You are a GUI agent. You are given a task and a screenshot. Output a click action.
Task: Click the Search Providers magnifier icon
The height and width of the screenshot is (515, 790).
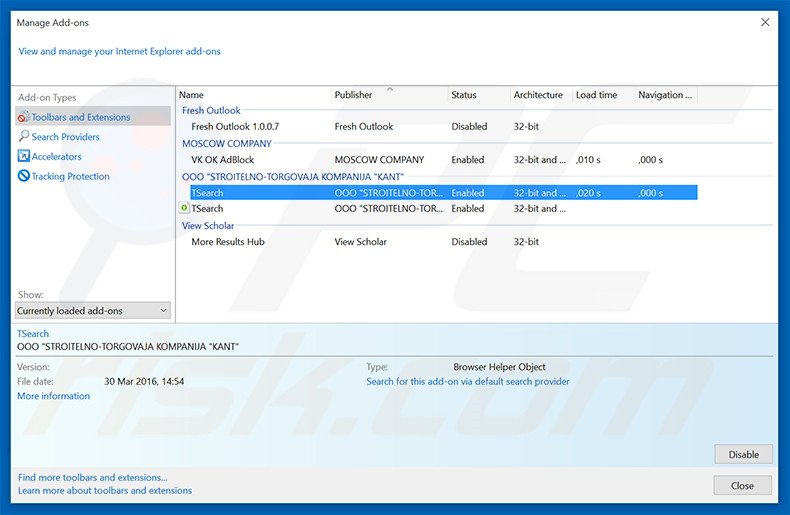pyautogui.click(x=23, y=137)
